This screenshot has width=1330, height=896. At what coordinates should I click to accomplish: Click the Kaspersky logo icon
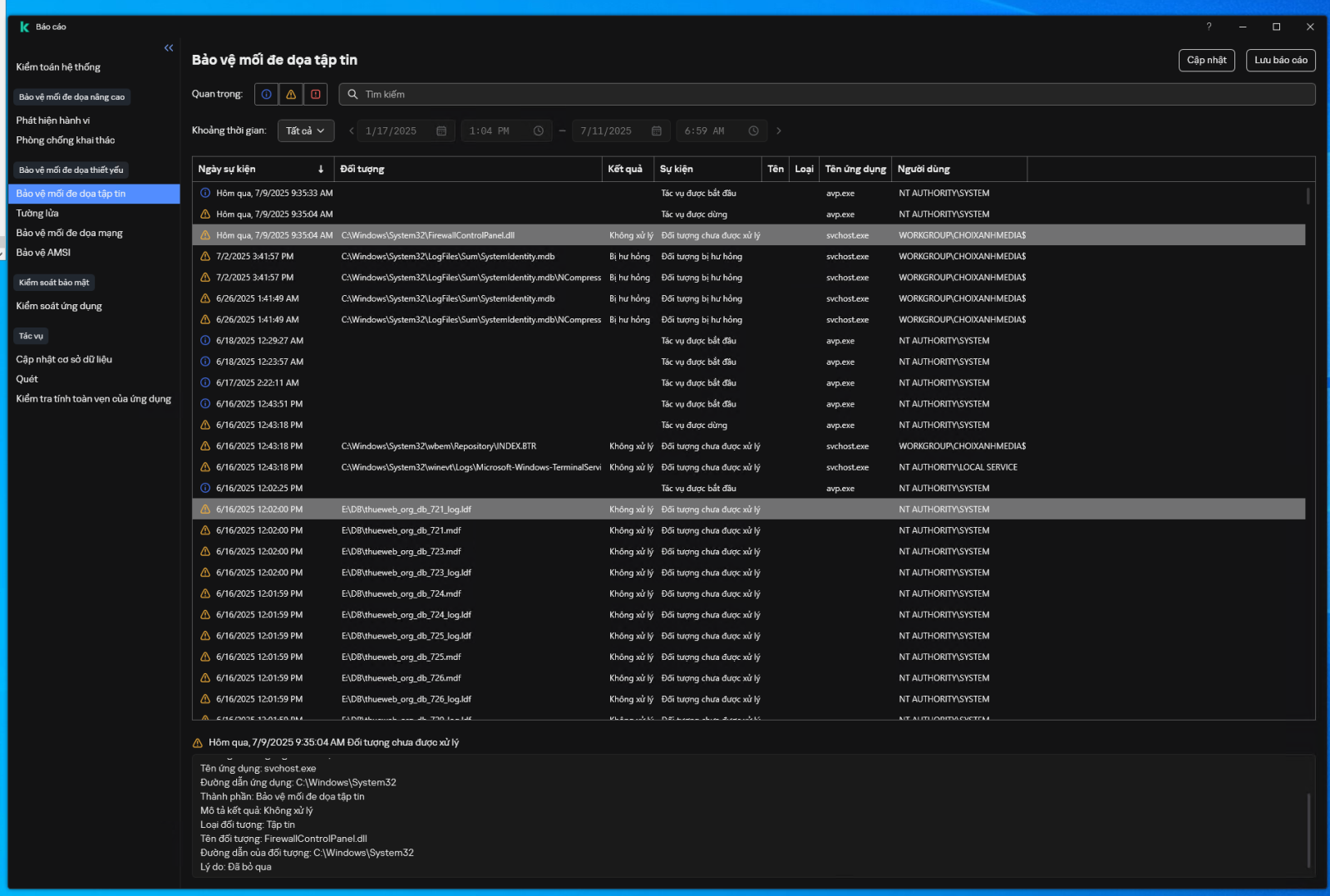coord(24,27)
